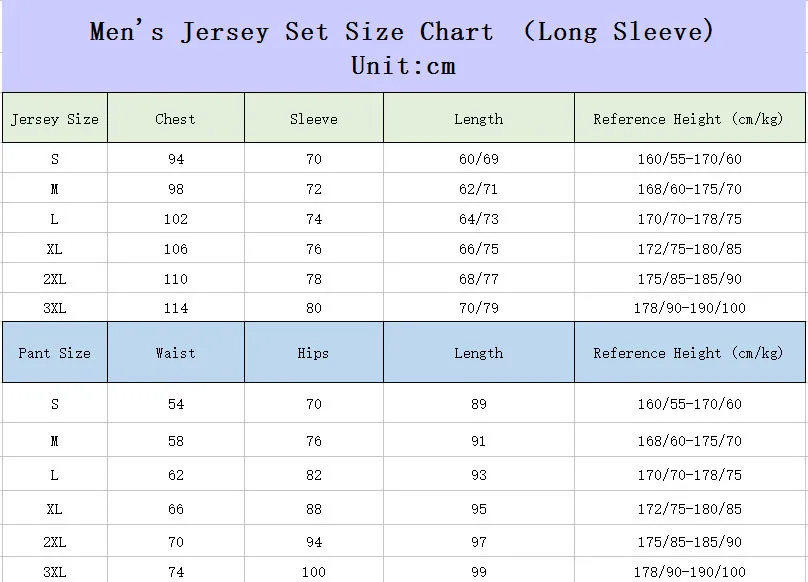
Task: Click the chart title text
Action: 402,31
